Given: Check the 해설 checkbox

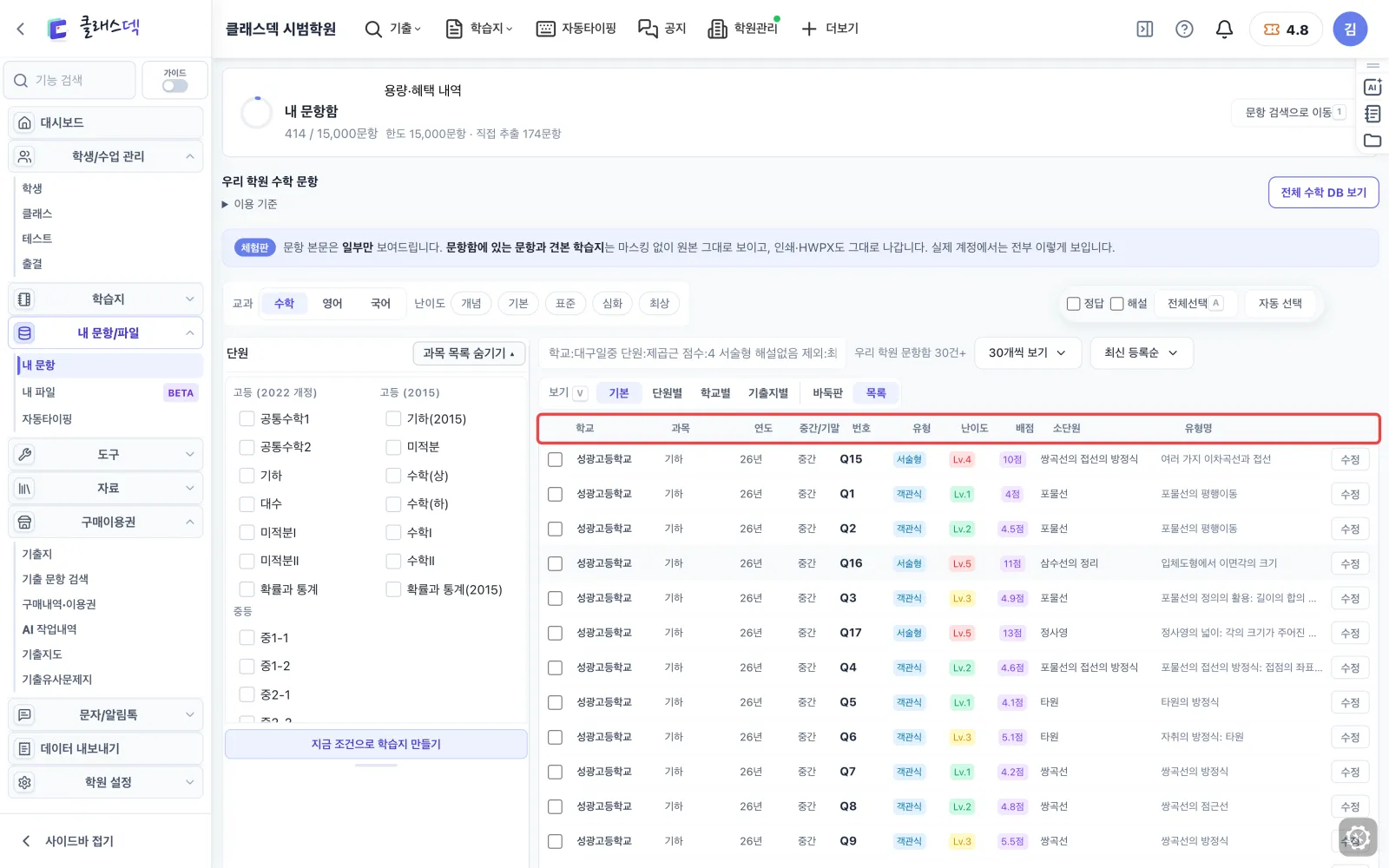Looking at the screenshot, I should 1117,304.
